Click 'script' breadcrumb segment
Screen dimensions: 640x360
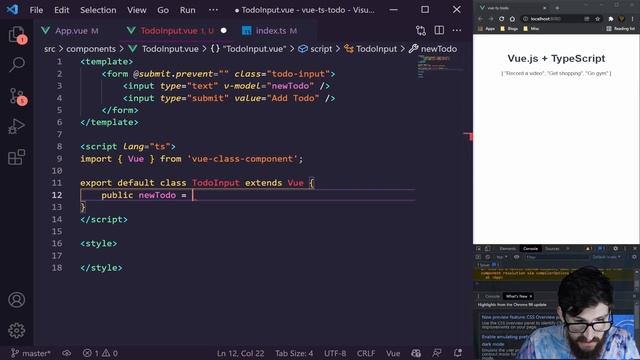pos(321,49)
